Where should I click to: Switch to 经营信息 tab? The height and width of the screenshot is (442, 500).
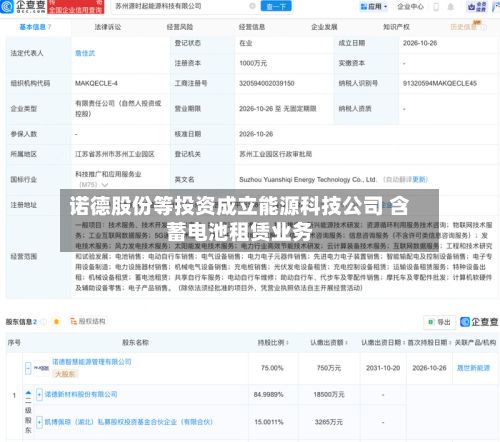pos(252,27)
